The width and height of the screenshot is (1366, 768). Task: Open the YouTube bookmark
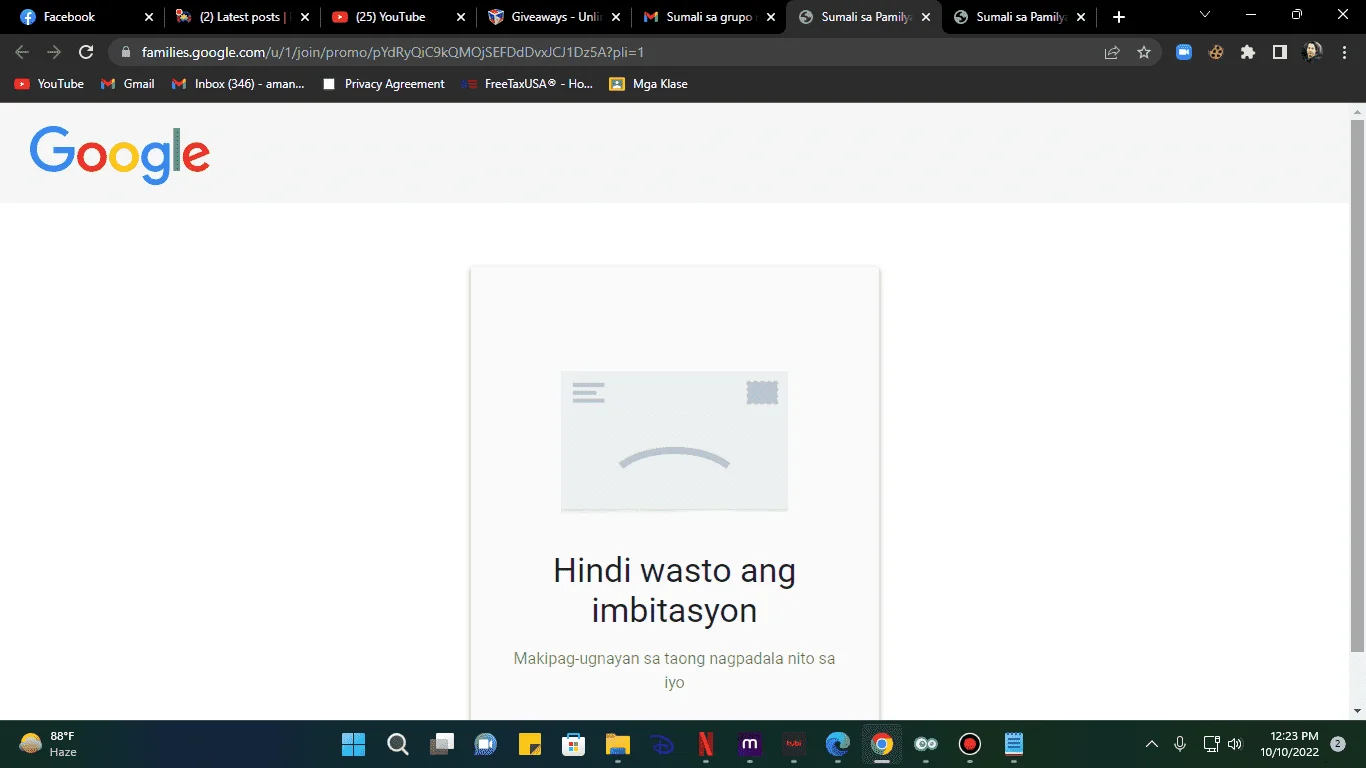click(x=49, y=84)
